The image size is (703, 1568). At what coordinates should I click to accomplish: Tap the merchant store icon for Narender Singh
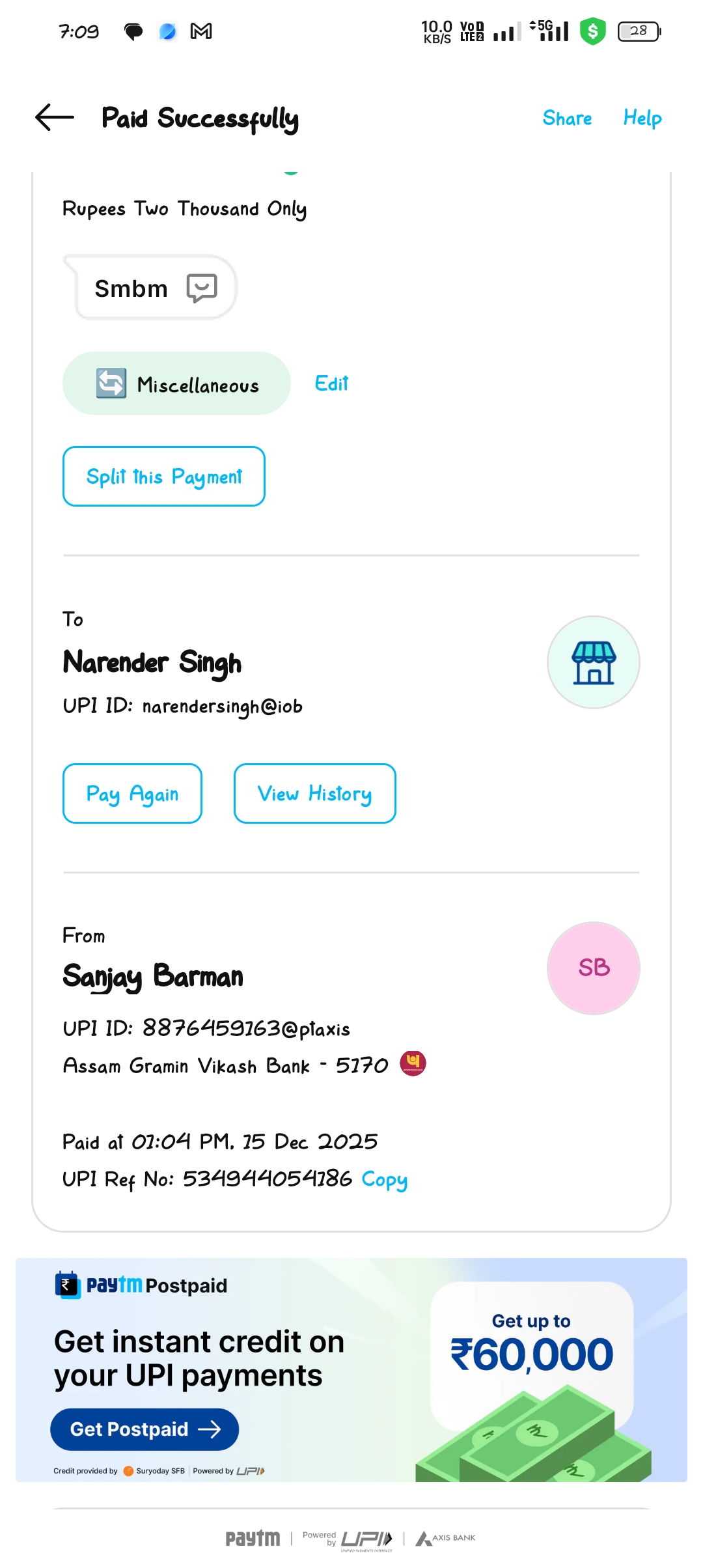(593, 662)
